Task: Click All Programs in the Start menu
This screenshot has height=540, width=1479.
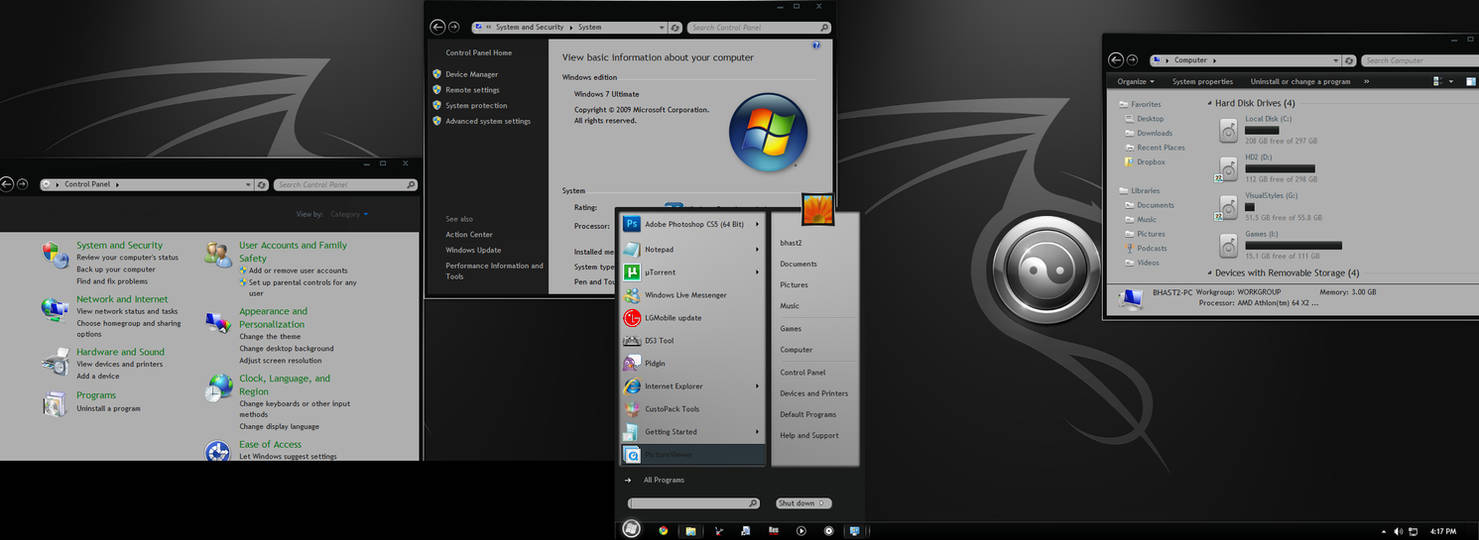Action: click(664, 480)
